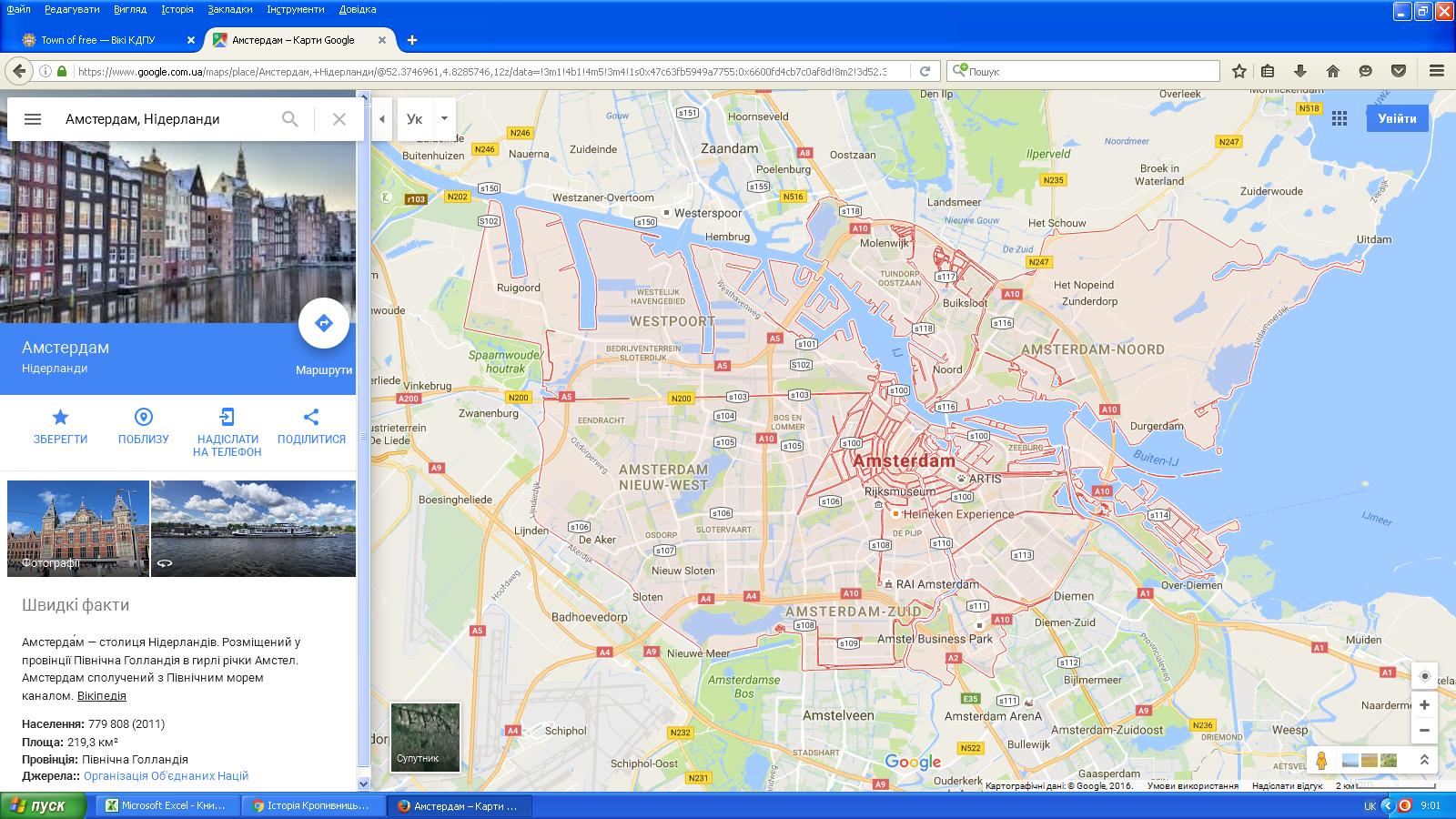Click the Маршрути directions button
The height and width of the screenshot is (819, 1456).
(x=324, y=323)
